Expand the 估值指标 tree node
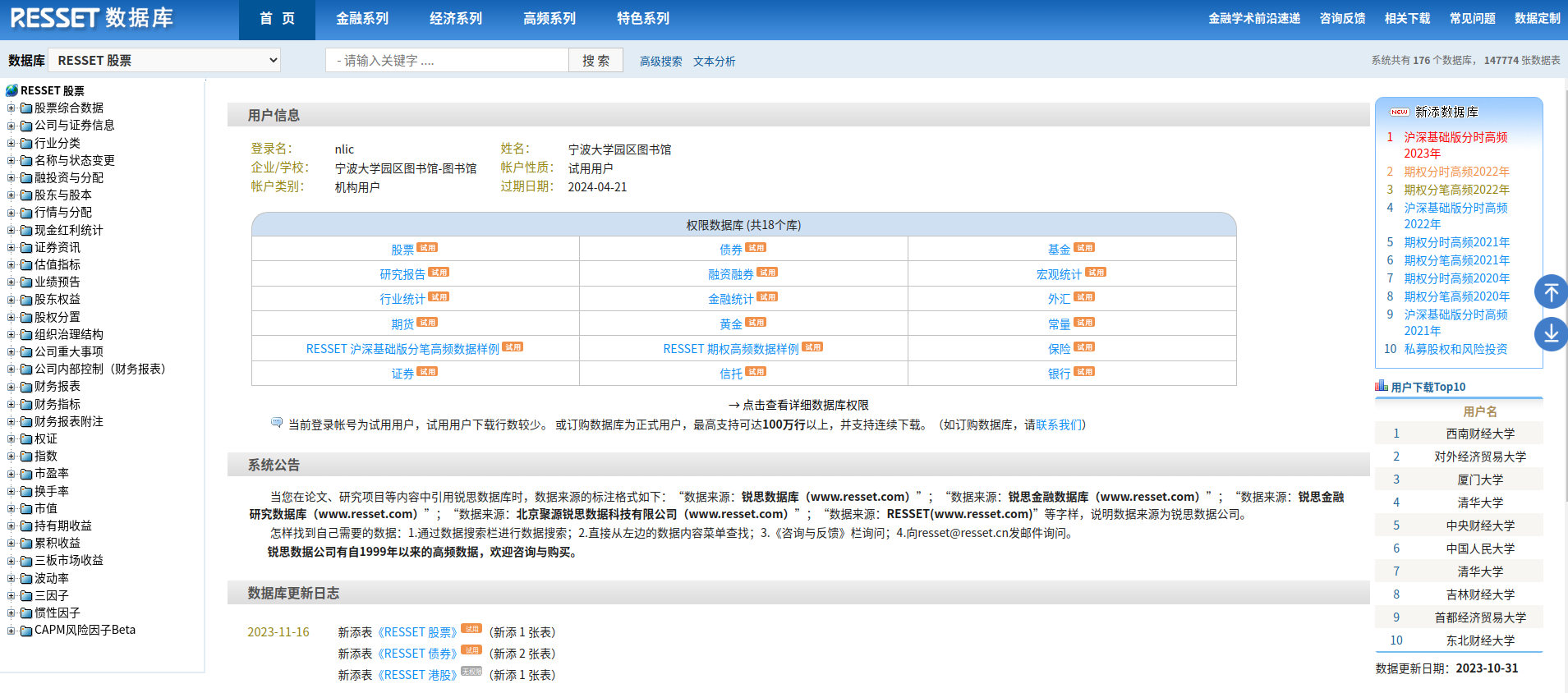 pos(11,265)
